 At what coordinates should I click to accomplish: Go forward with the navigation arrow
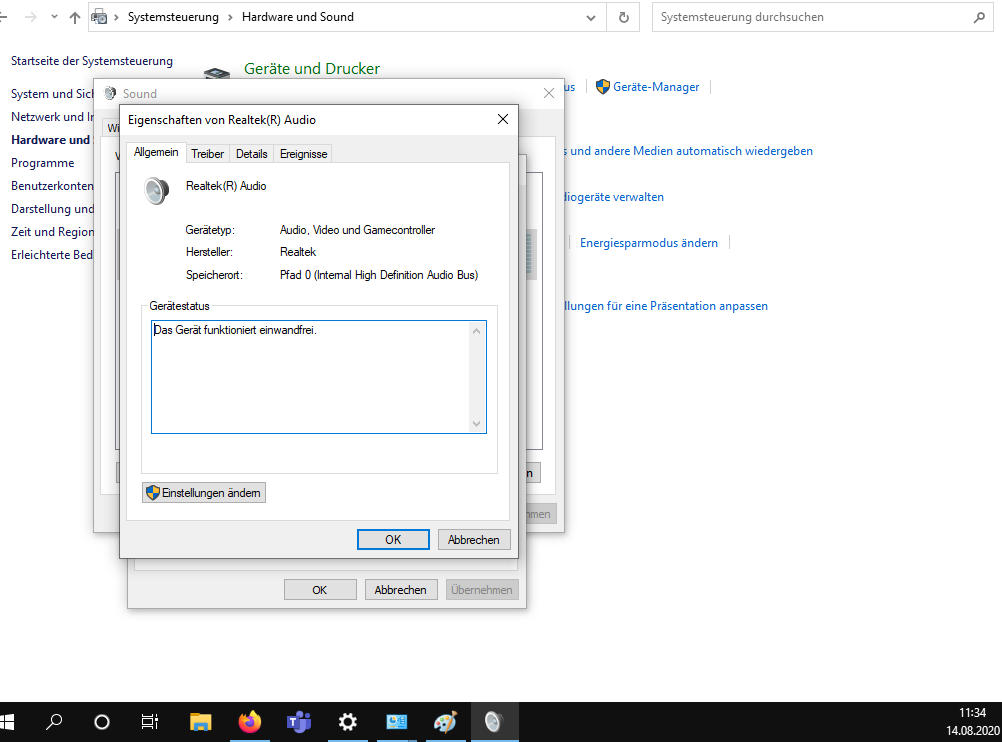tap(31, 17)
